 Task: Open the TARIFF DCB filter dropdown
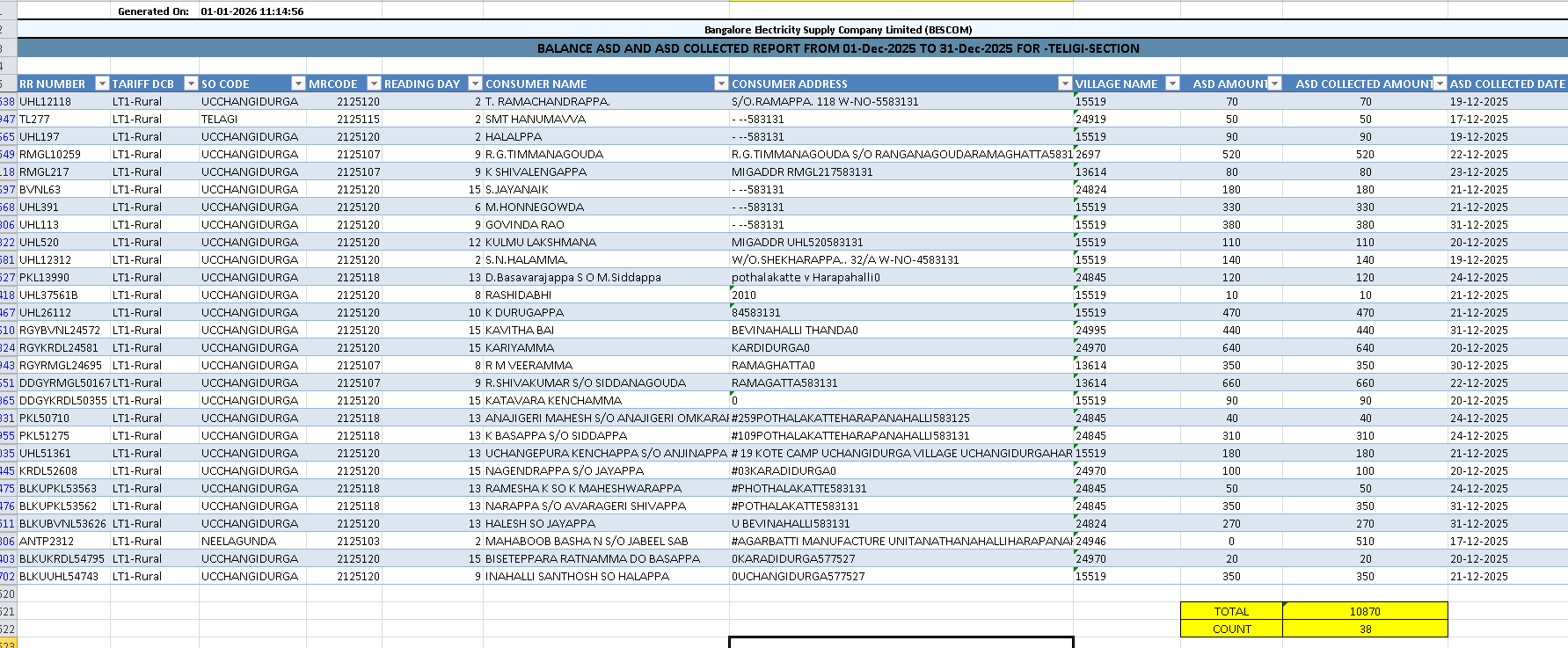click(191, 84)
